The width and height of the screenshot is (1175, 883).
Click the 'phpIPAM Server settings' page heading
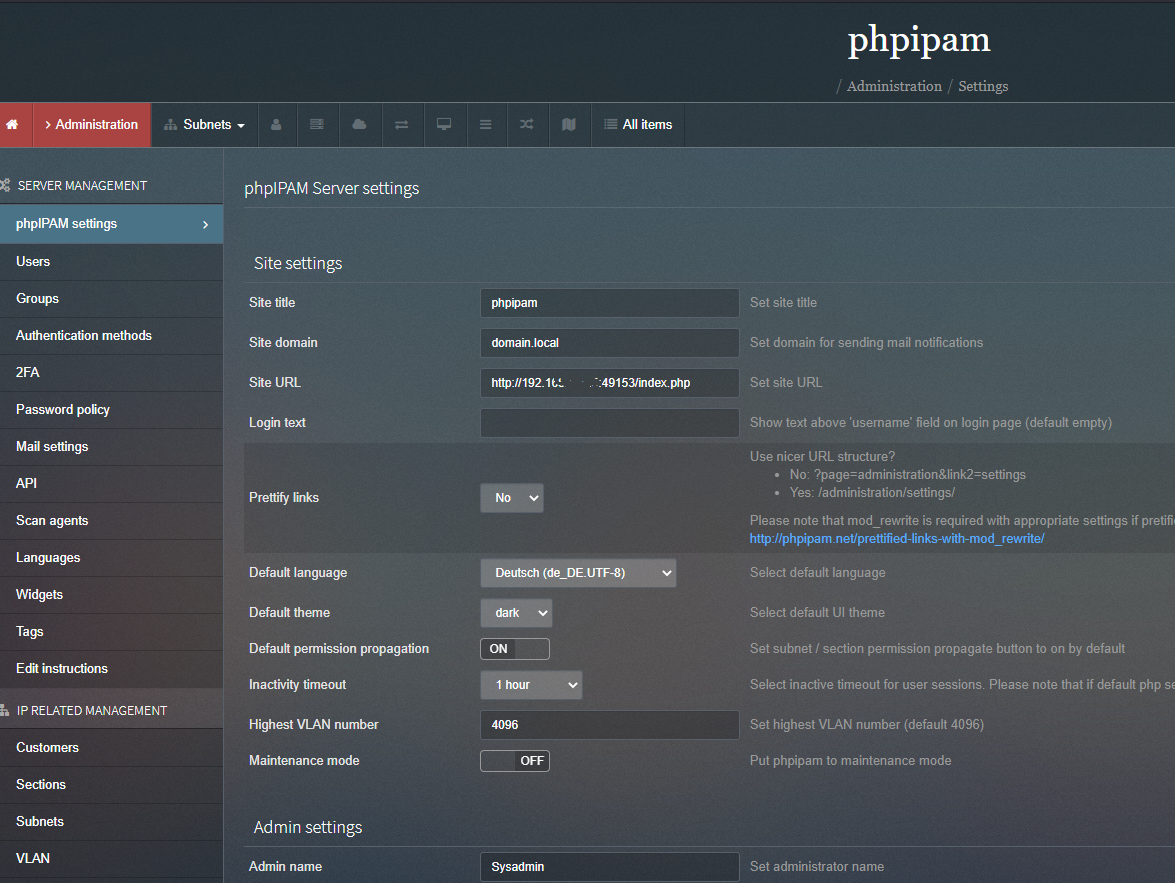[332, 188]
